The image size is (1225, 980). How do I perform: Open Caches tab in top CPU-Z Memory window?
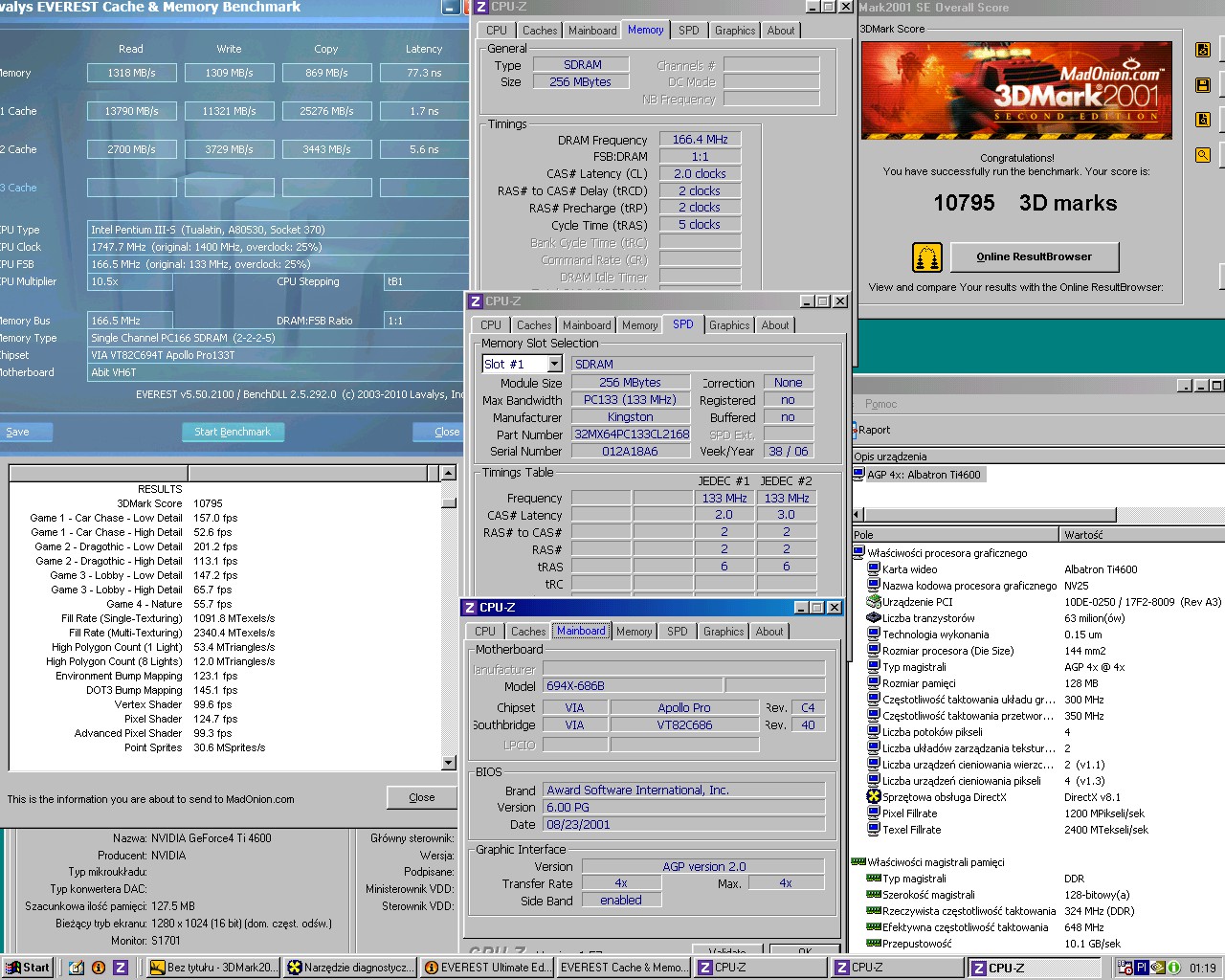[540, 31]
